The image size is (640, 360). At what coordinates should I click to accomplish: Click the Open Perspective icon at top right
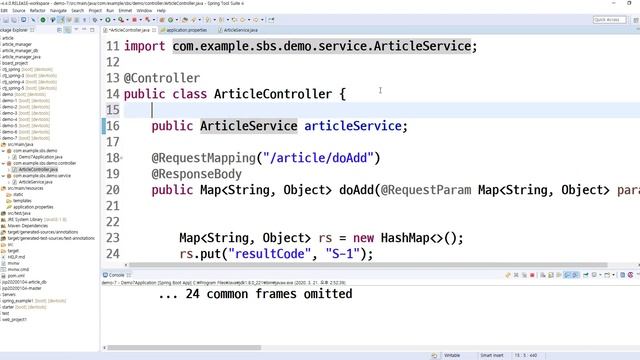click(x=636, y=20)
